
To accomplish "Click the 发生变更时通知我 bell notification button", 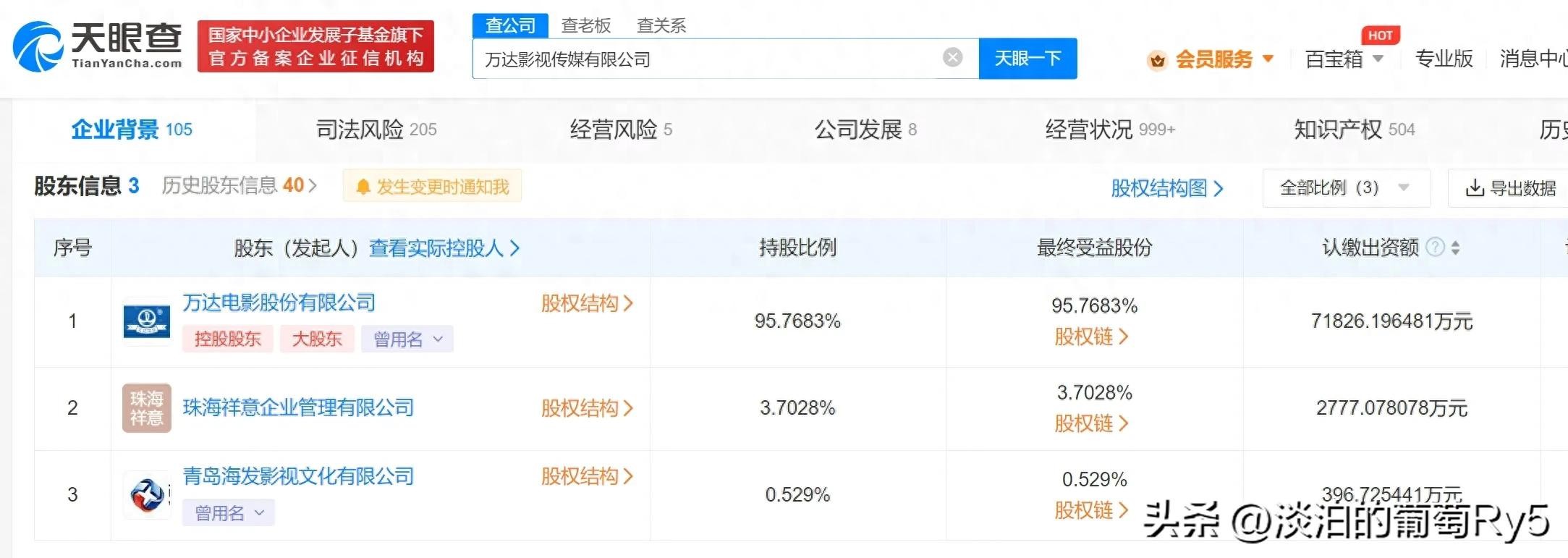I will click(432, 187).
